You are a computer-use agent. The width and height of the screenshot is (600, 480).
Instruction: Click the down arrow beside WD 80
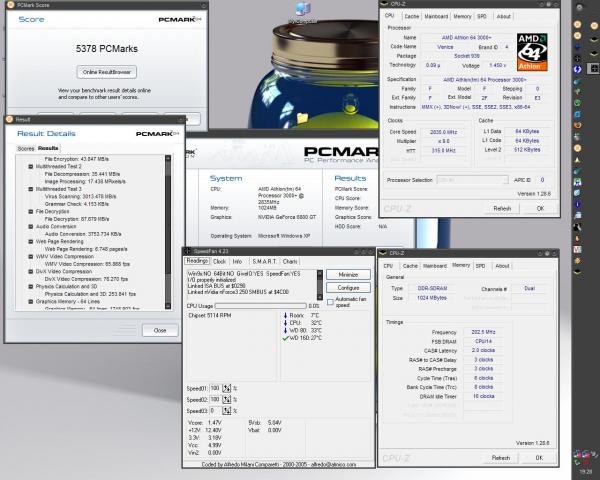coord(285,330)
